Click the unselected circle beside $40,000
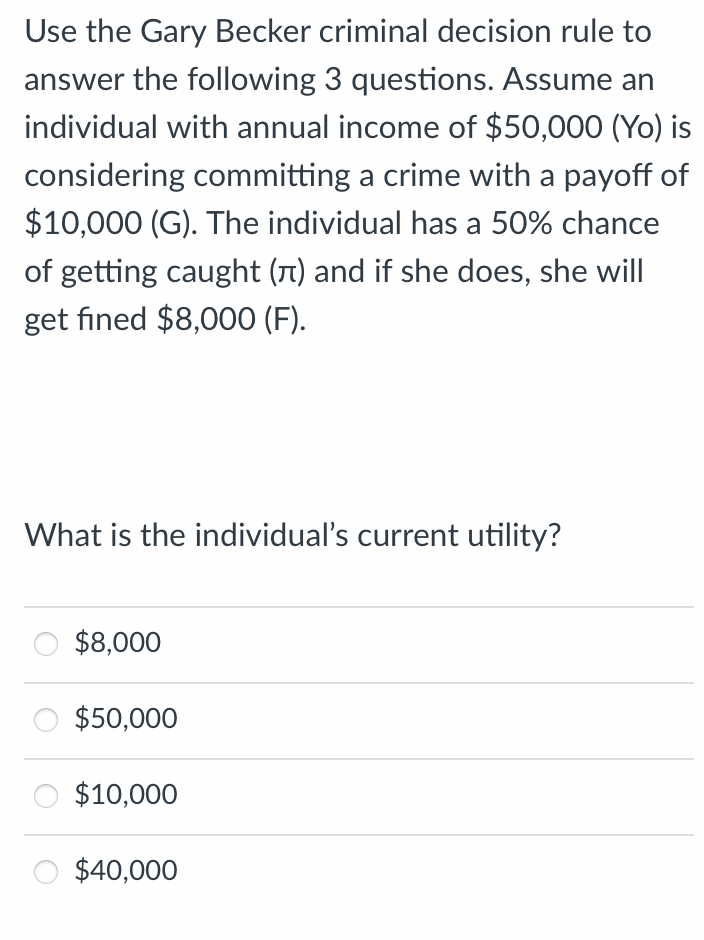 point(45,871)
